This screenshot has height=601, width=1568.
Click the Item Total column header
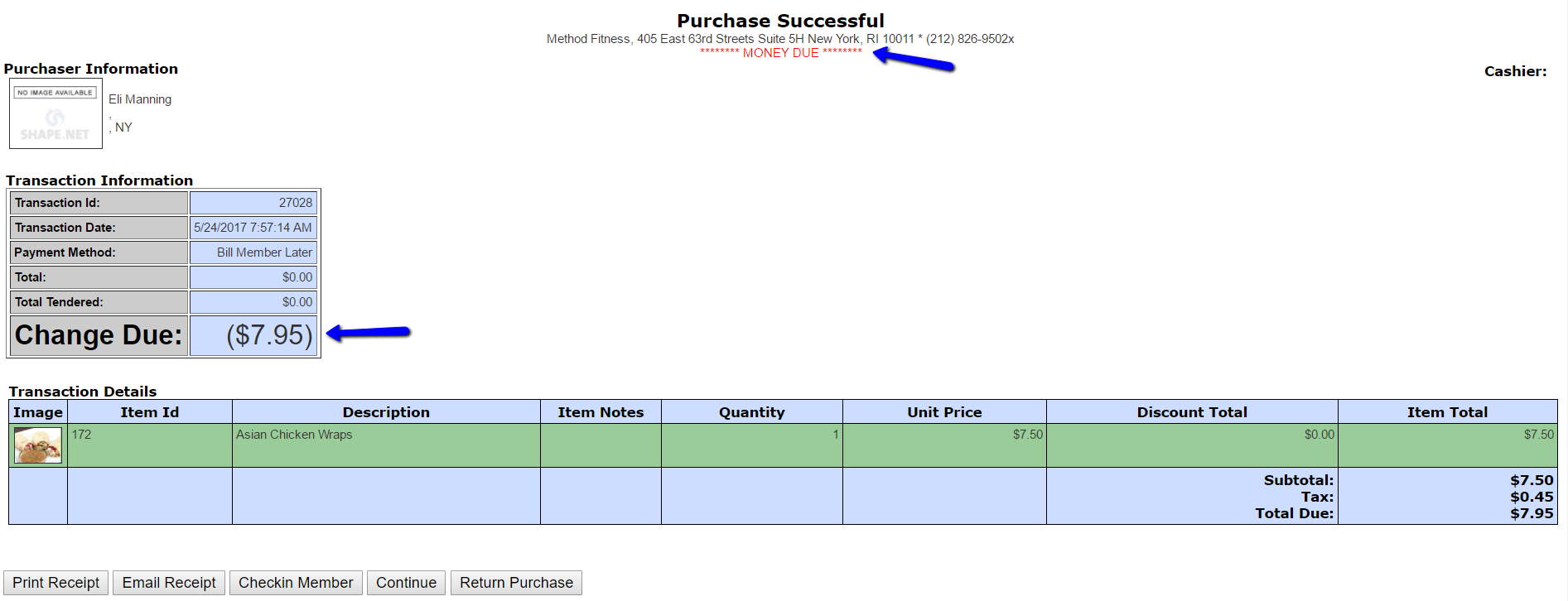(1447, 412)
